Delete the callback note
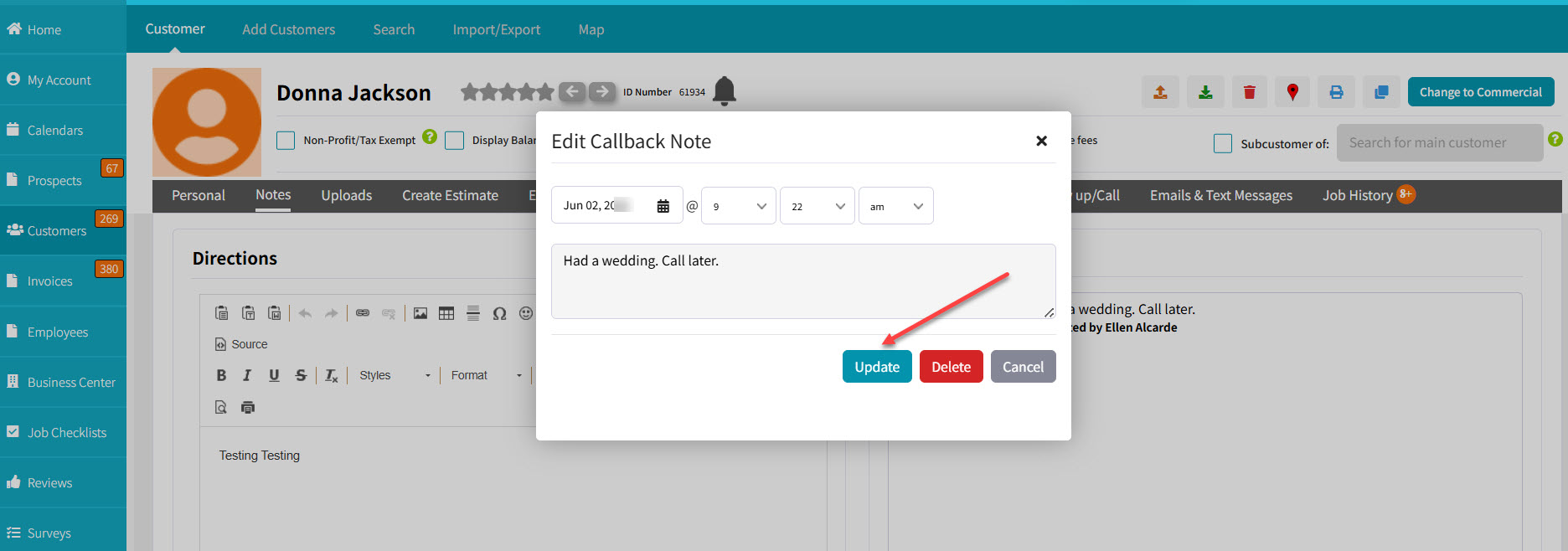 pos(951,367)
